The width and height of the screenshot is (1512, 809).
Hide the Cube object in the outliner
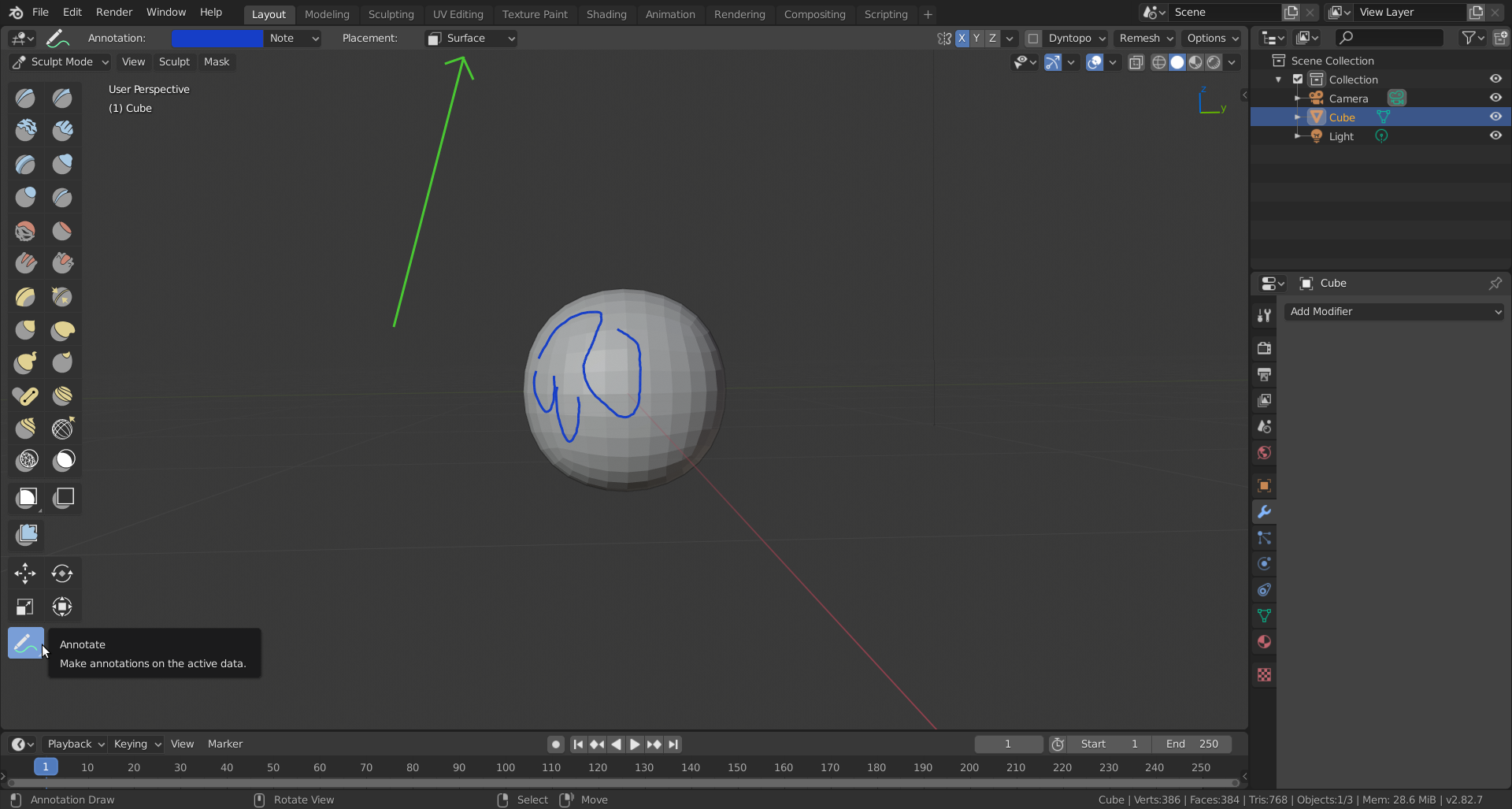pos(1495,117)
